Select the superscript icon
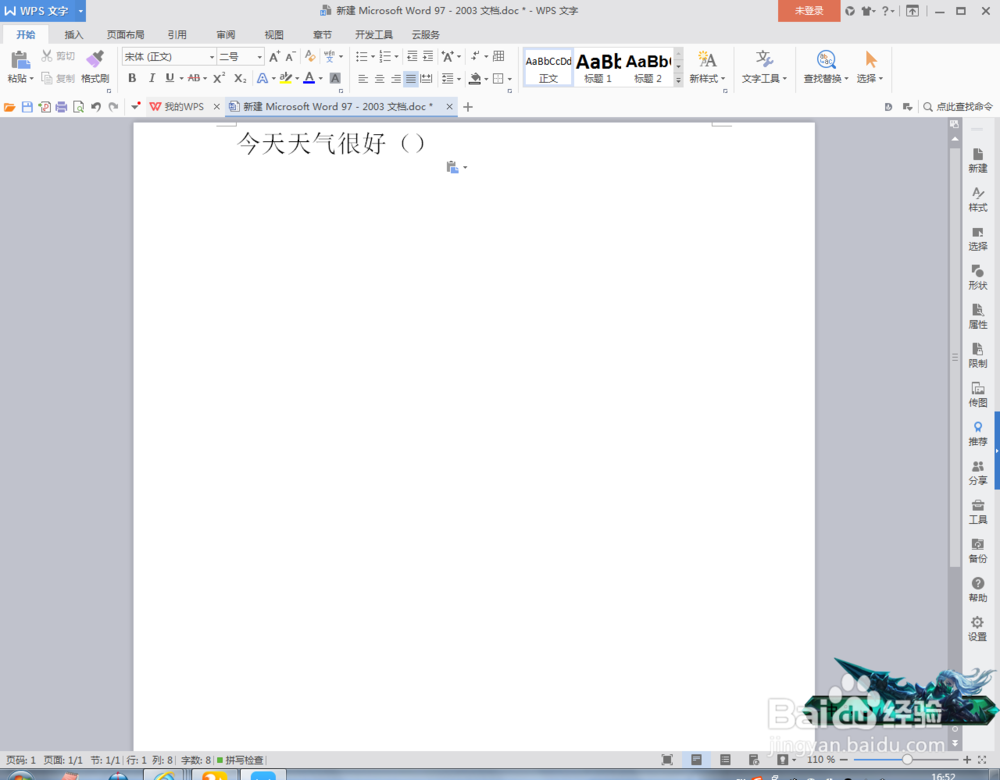1000x780 pixels. pyautogui.click(x=218, y=78)
